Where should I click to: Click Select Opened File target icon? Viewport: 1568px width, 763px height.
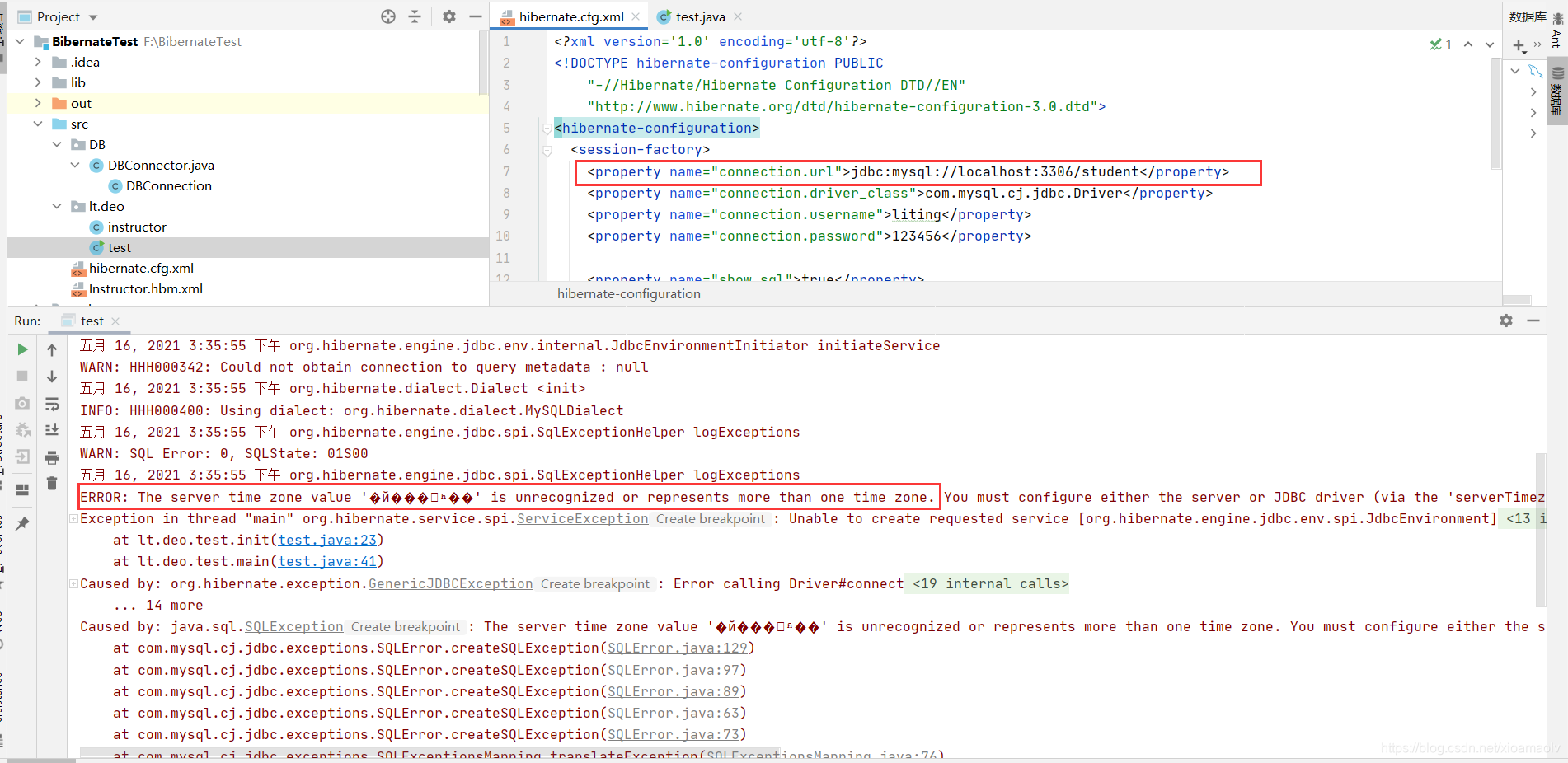388,16
